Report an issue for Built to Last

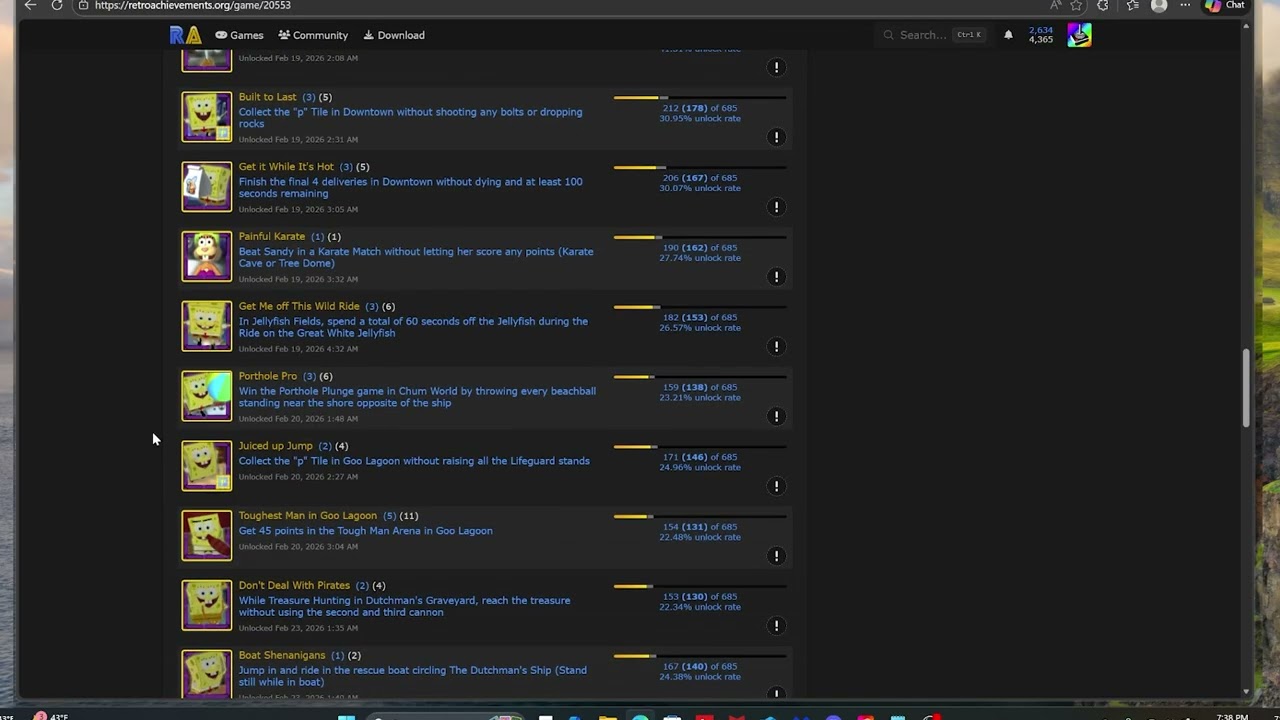[776, 137]
